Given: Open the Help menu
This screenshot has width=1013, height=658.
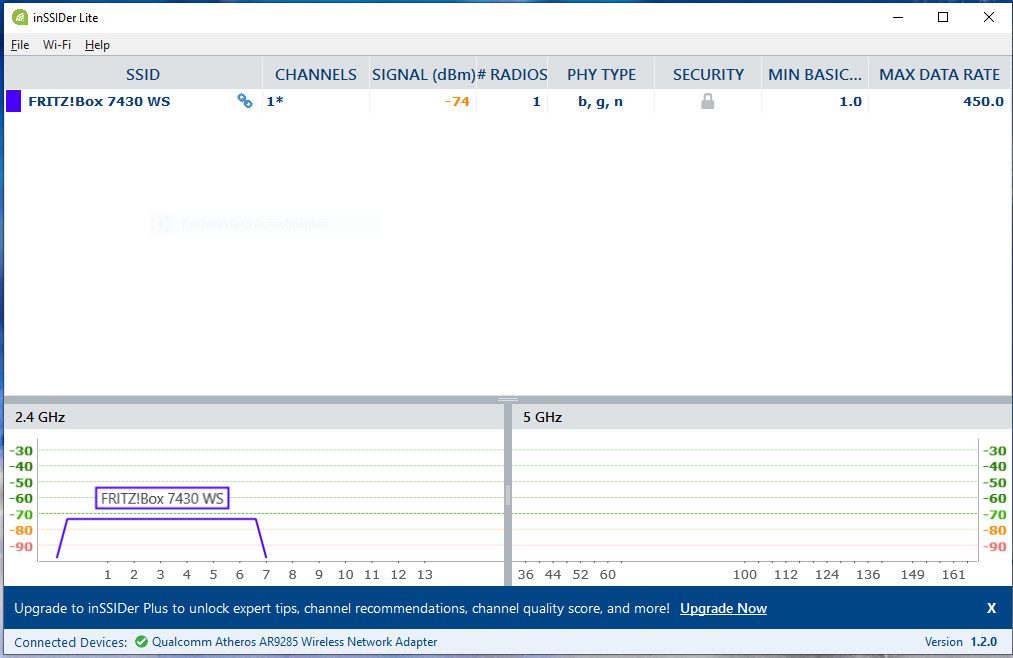Looking at the screenshot, I should click(x=98, y=45).
